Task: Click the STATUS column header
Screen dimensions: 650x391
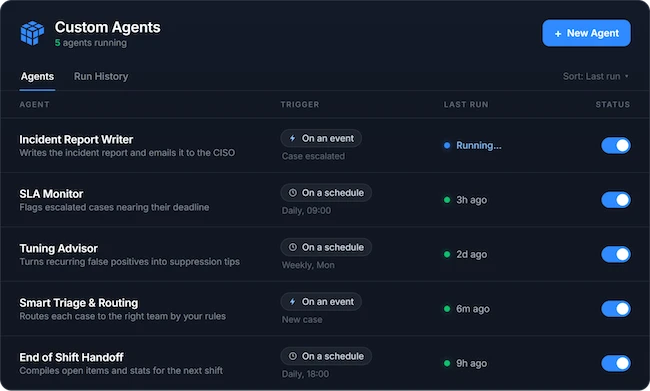Action: tap(613, 104)
